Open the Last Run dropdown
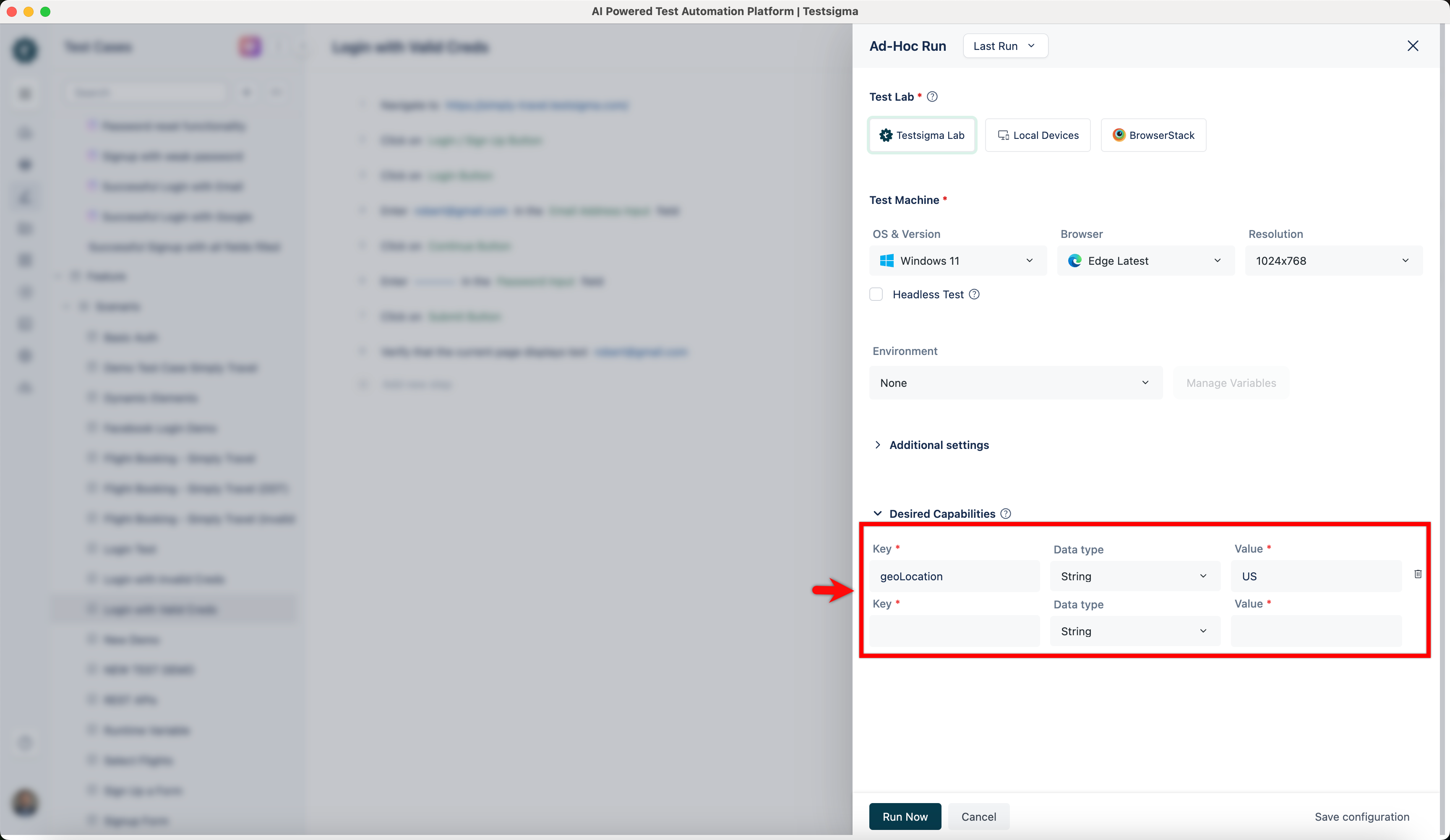Viewport: 1450px width, 840px height. point(1005,46)
